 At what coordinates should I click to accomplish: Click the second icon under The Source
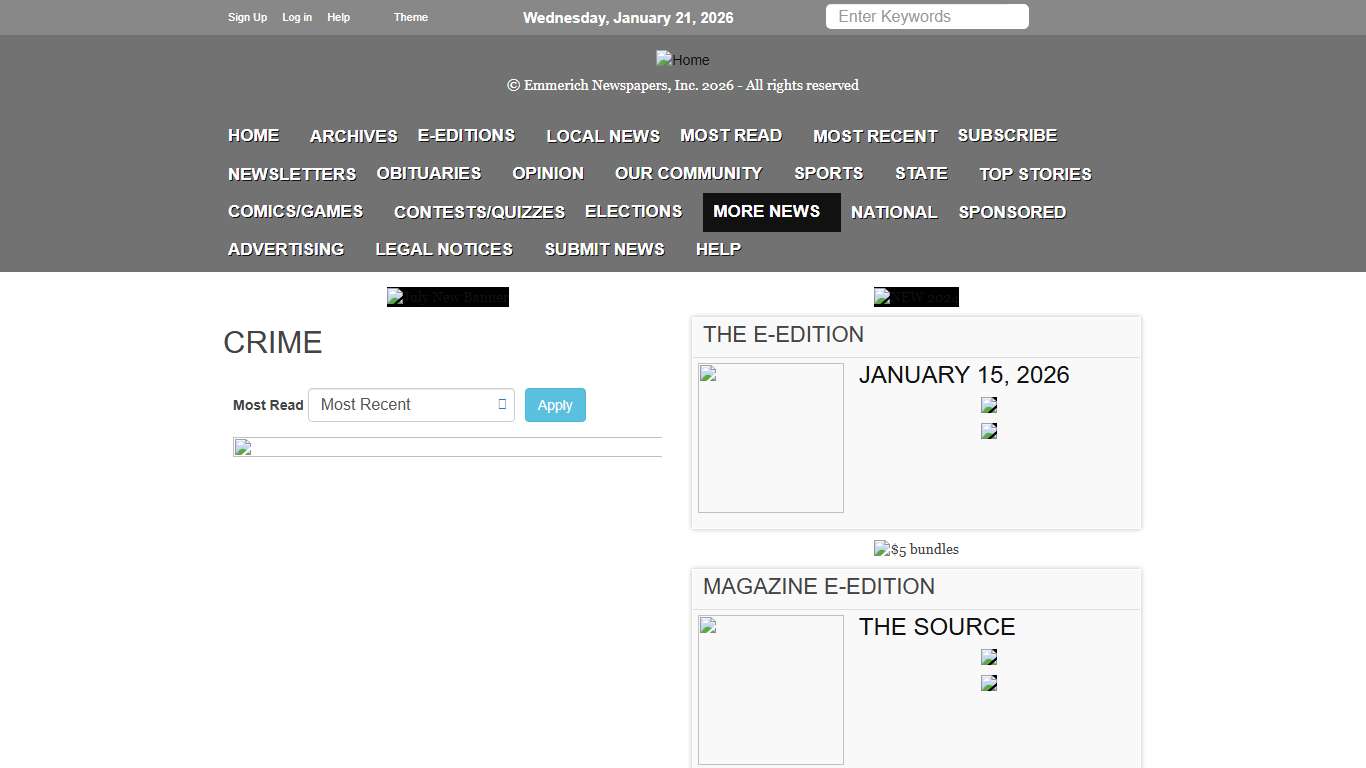coord(989,683)
